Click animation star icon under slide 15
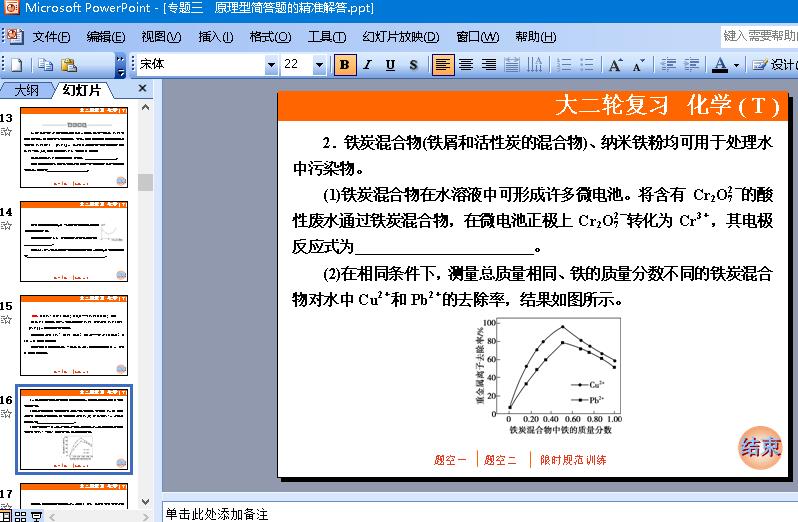Screen dimensions: 798x522 point(6,320)
